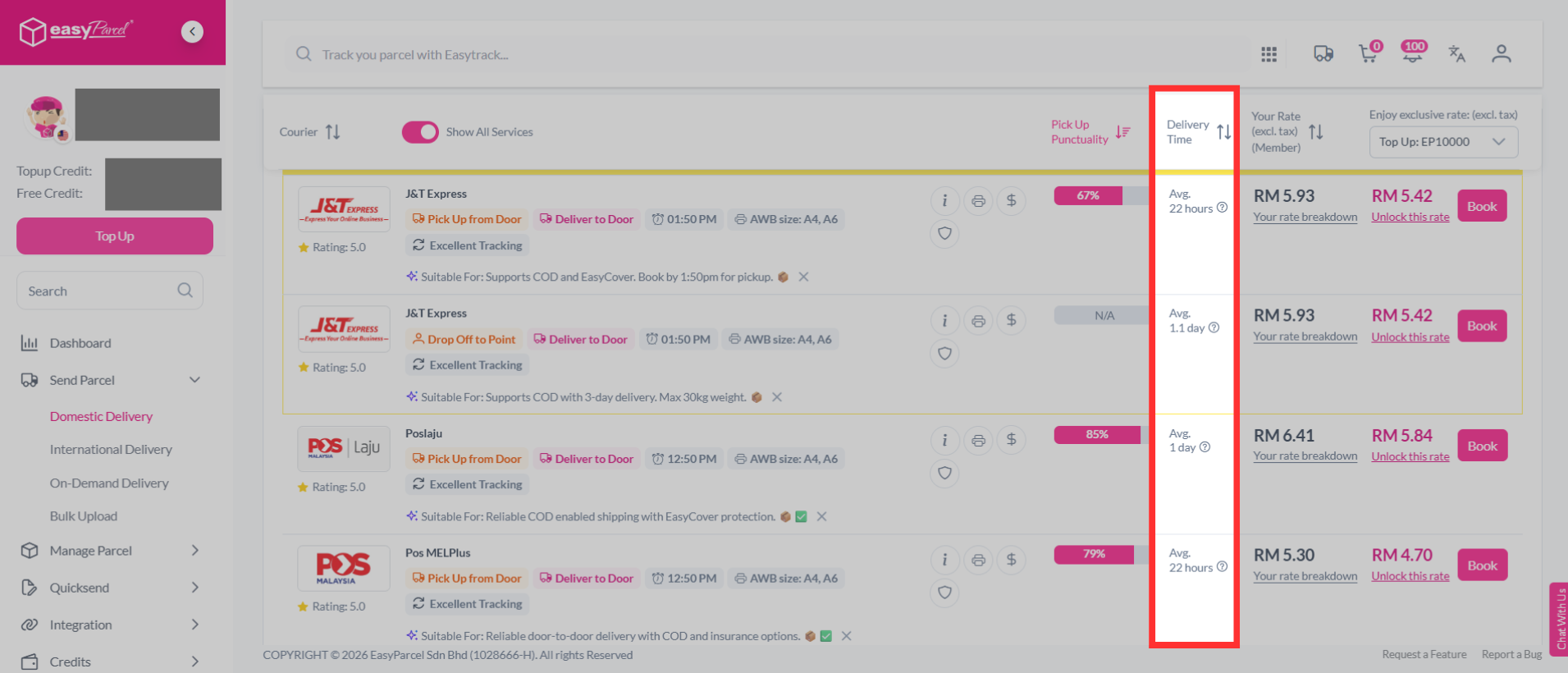Viewport: 1568px width, 673px height.
Task: Dismiss the J&T Drop Off 'Suitable For' note
Action: click(777, 397)
